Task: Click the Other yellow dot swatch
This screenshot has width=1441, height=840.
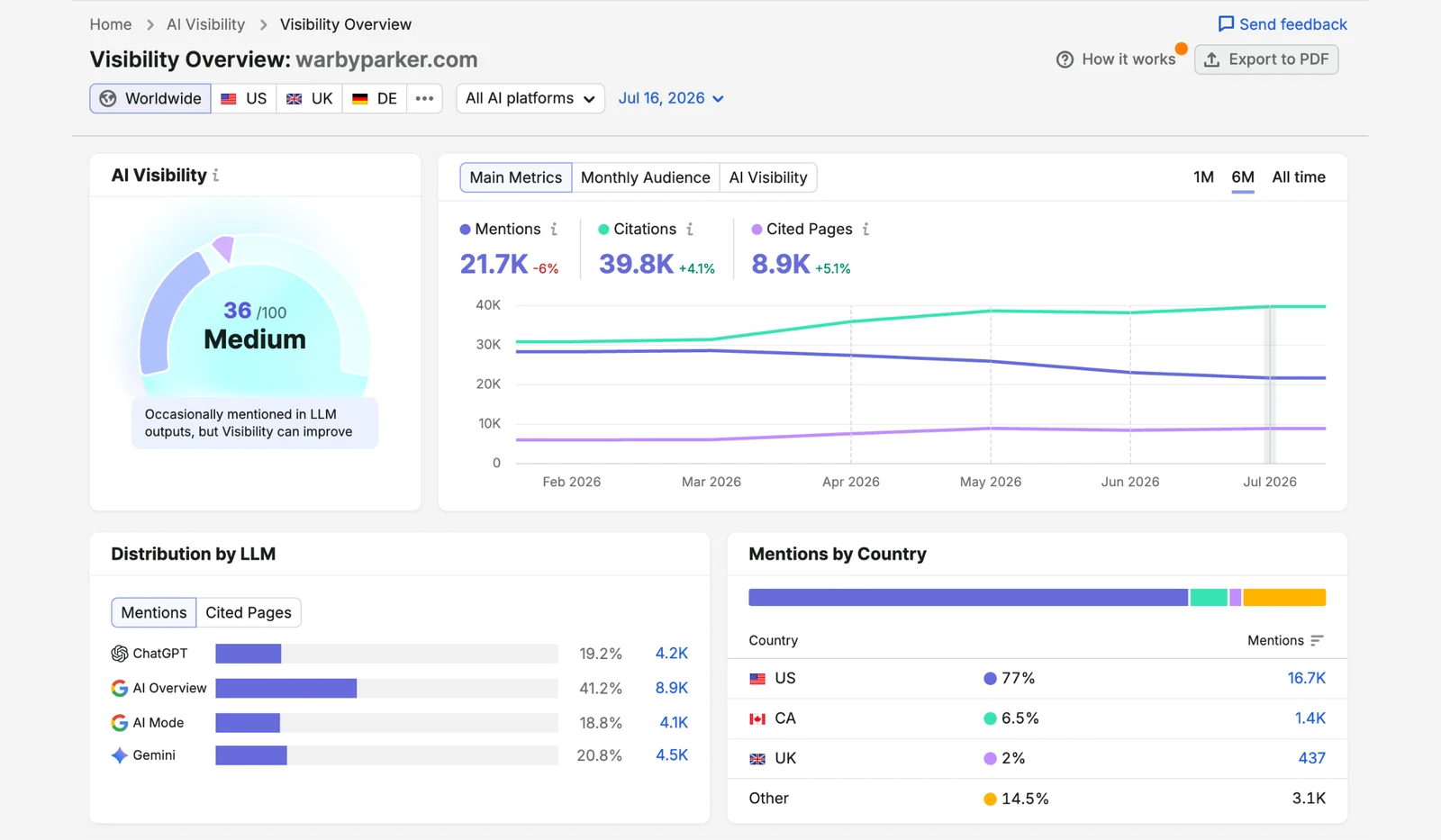Action: point(990,799)
